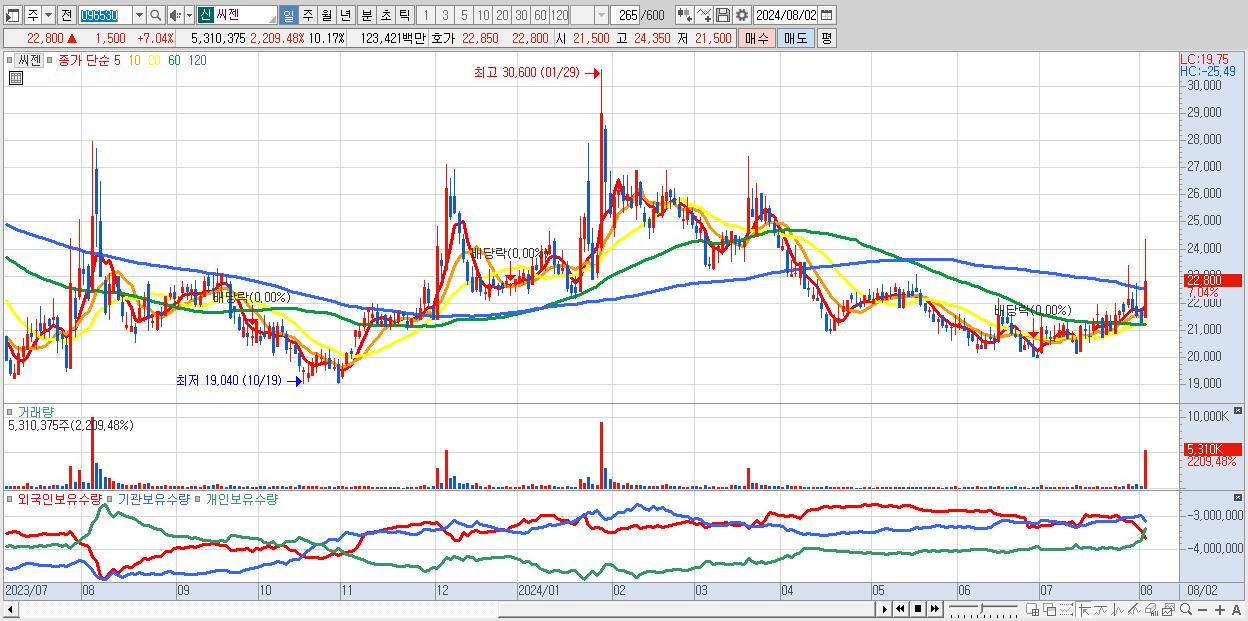
Task: Click the 외국인보유수량 legend entry
Action: tap(59, 498)
